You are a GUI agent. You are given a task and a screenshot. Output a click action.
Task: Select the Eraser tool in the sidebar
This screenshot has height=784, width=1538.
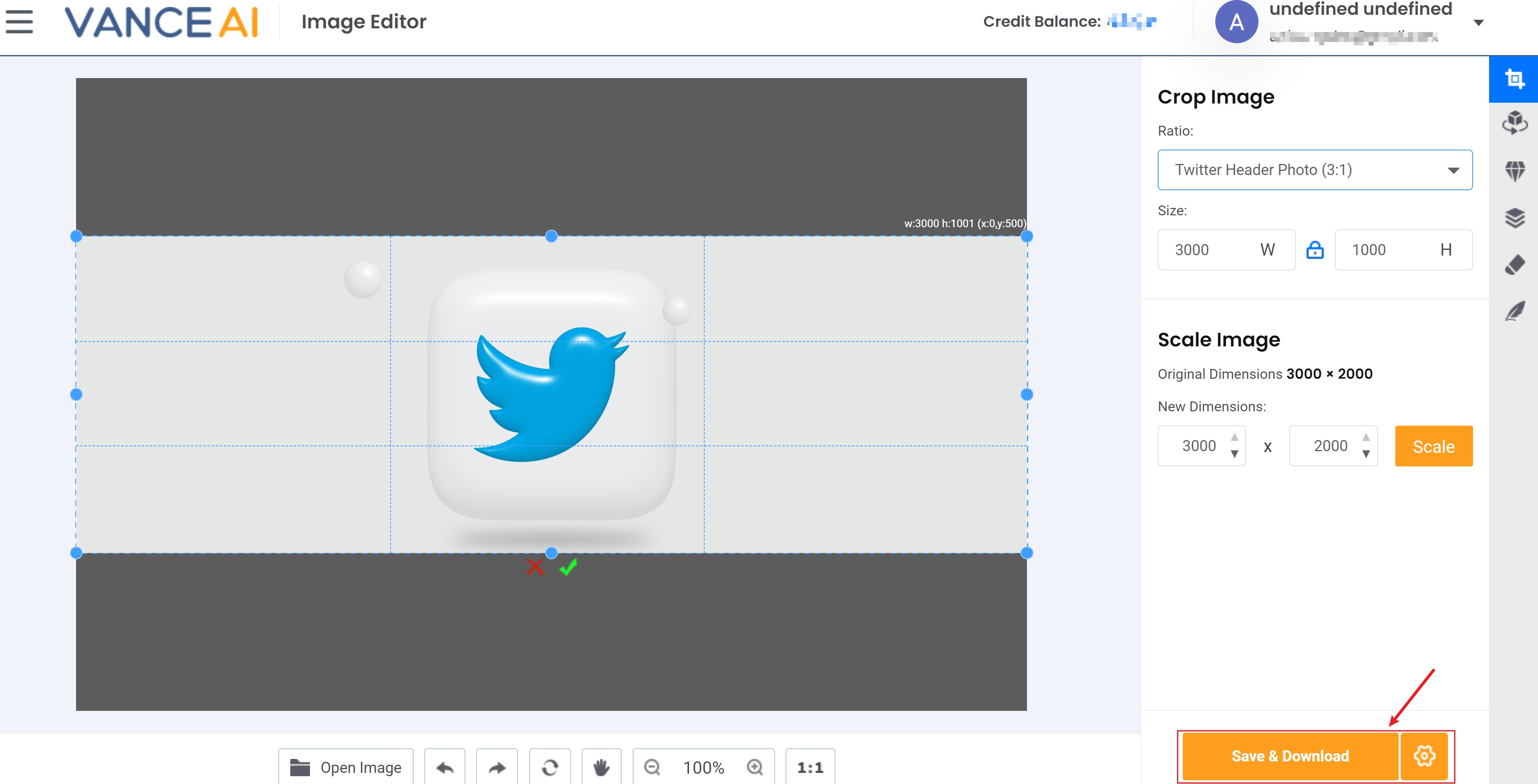[x=1515, y=264]
